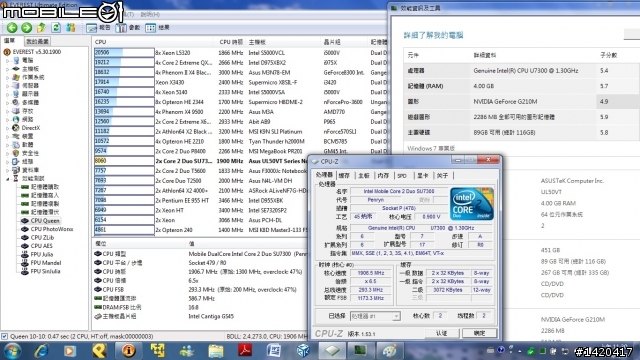
Task: Select the 圖形 NVIDIA GeForce G210M score row
Action: (x=522, y=101)
